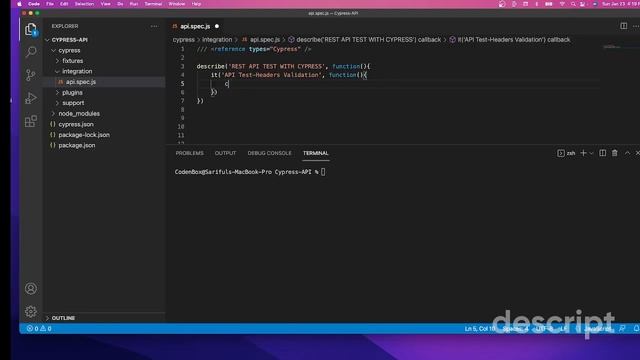Switch to the PROBLEMS tab

coord(189,153)
